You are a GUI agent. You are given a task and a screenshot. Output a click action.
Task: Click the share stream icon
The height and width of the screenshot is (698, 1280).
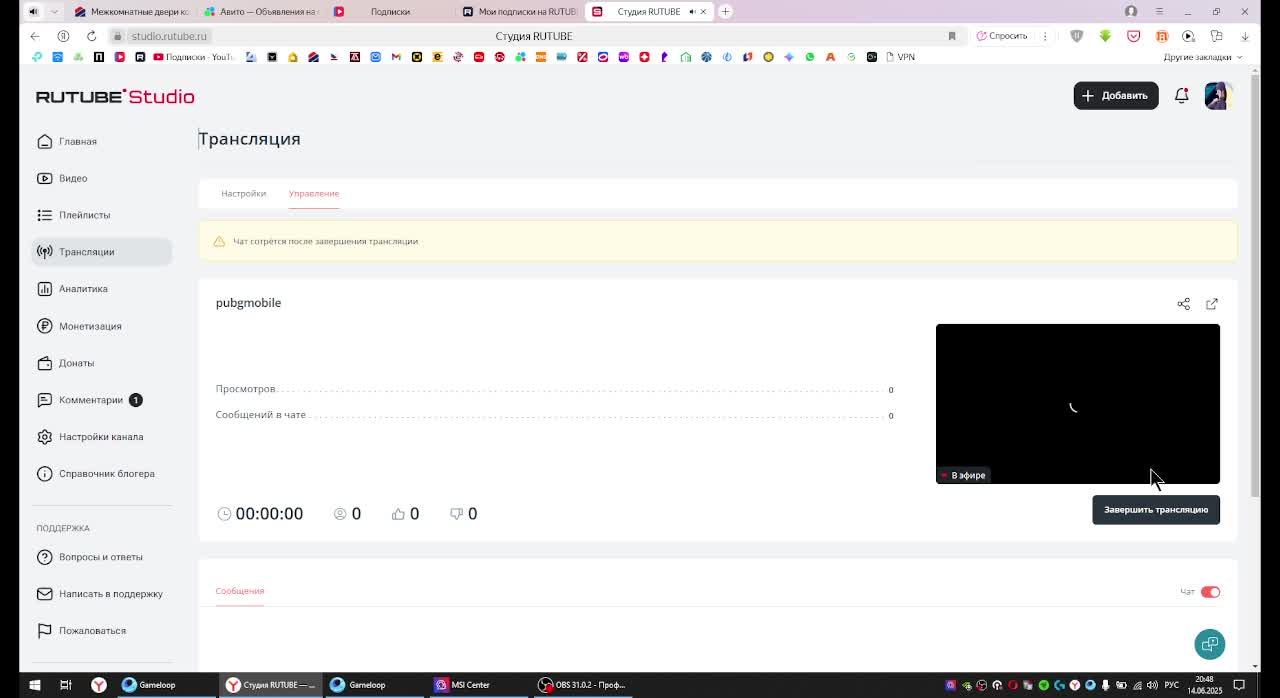pos(1184,304)
